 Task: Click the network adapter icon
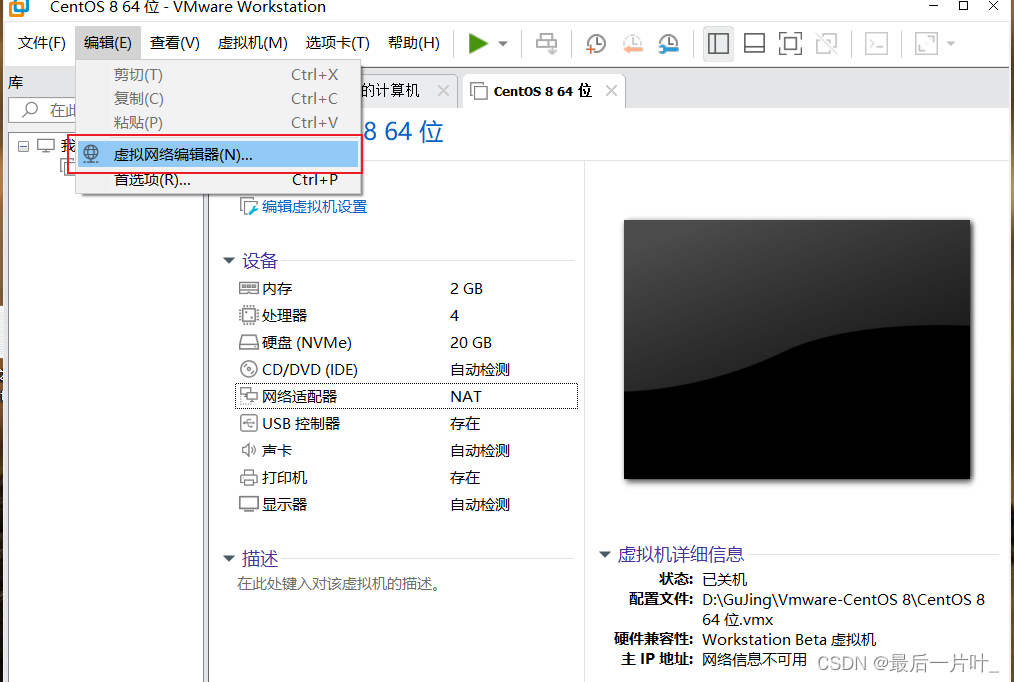[x=248, y=396]
